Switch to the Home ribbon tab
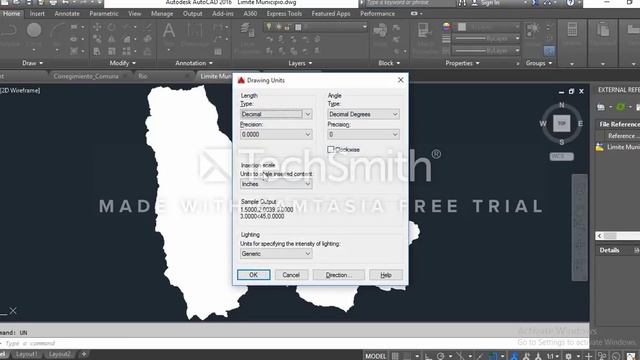The image size is (640, 360). (11, 13)
